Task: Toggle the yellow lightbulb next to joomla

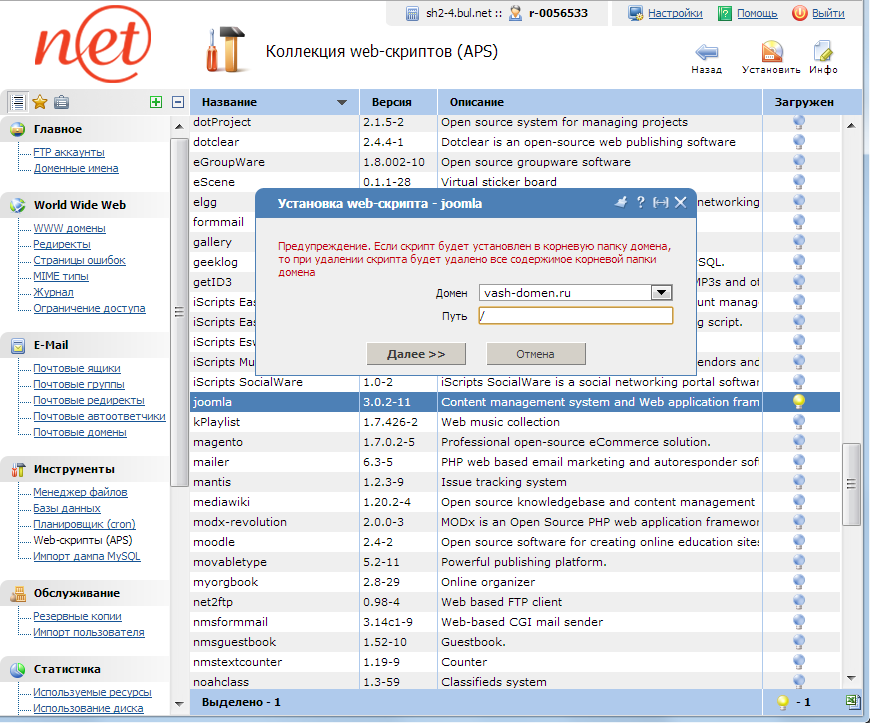Action: click(799, 401)
